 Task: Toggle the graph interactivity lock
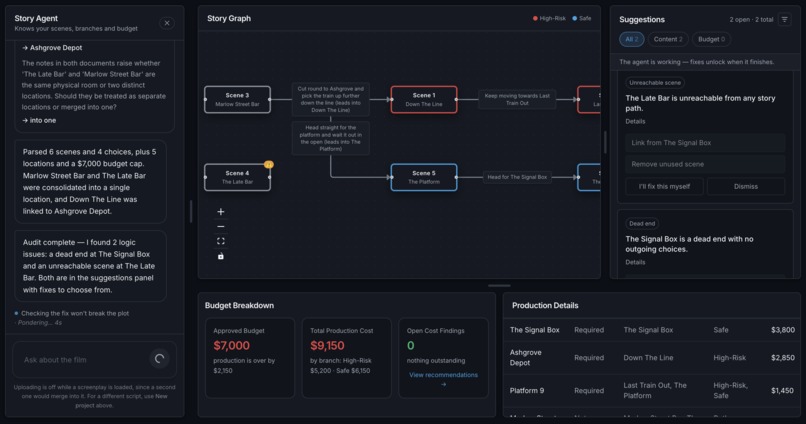221,256
